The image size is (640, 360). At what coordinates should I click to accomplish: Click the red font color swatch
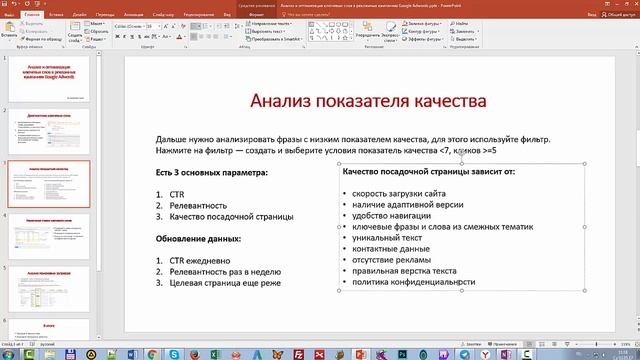coord(179,37)
